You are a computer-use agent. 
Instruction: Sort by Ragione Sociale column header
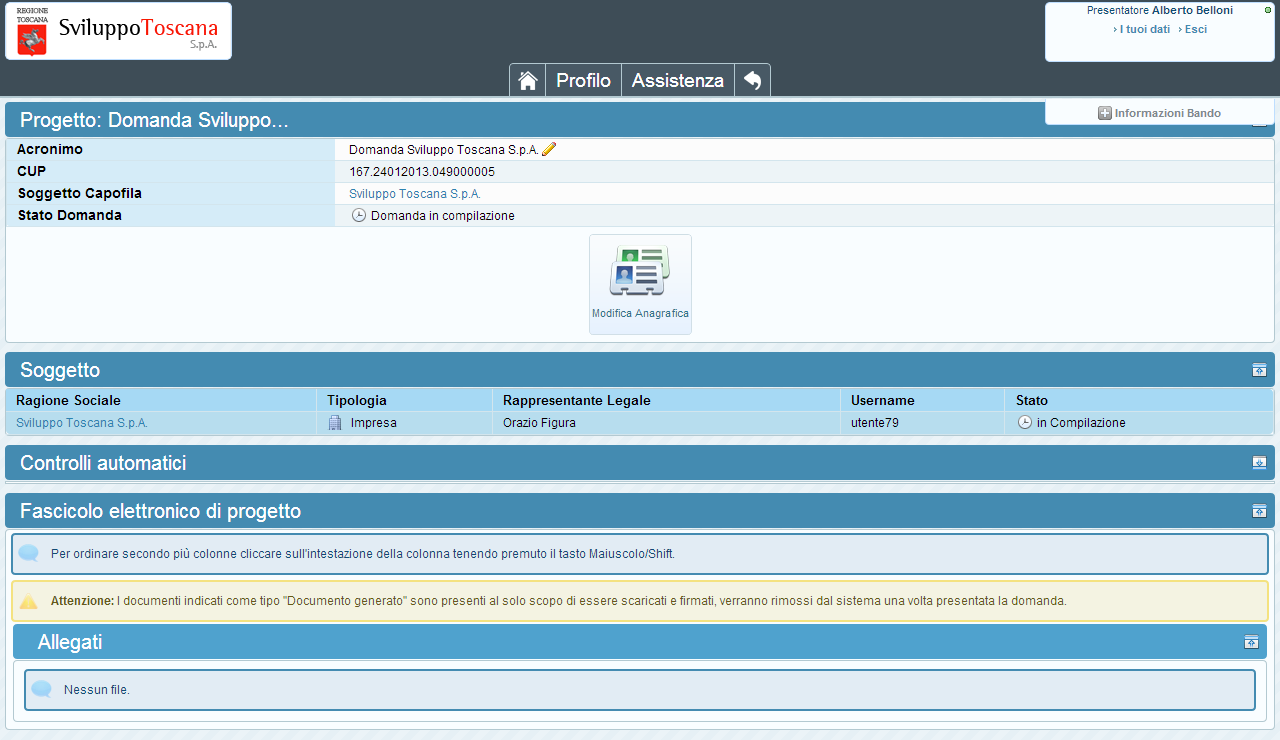pos(68,400)
